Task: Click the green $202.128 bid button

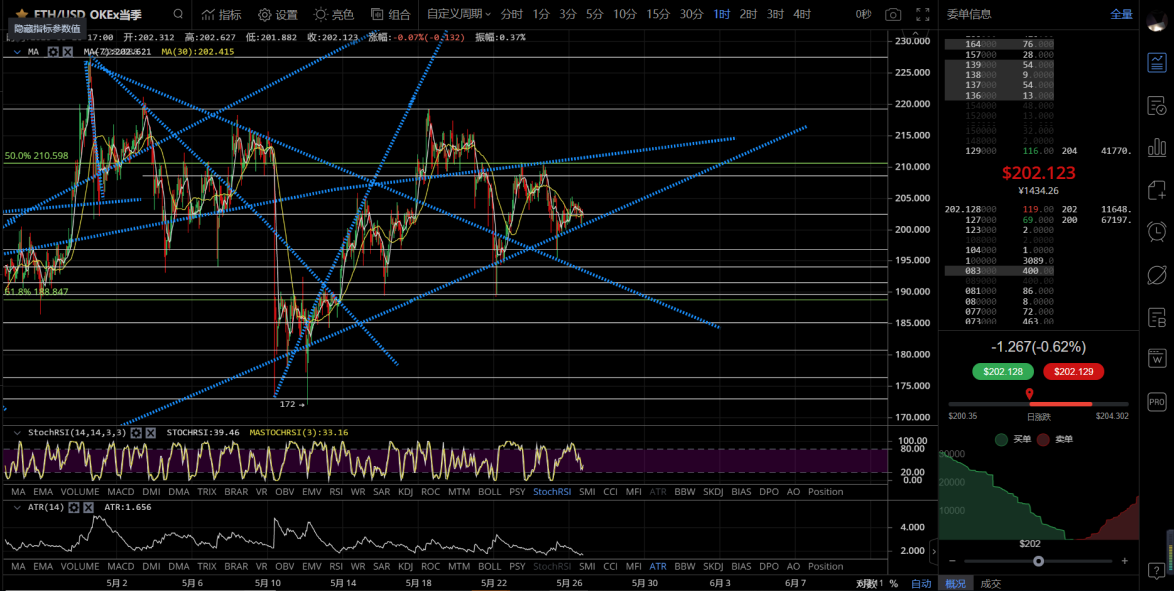Action: pos(1003,371)
